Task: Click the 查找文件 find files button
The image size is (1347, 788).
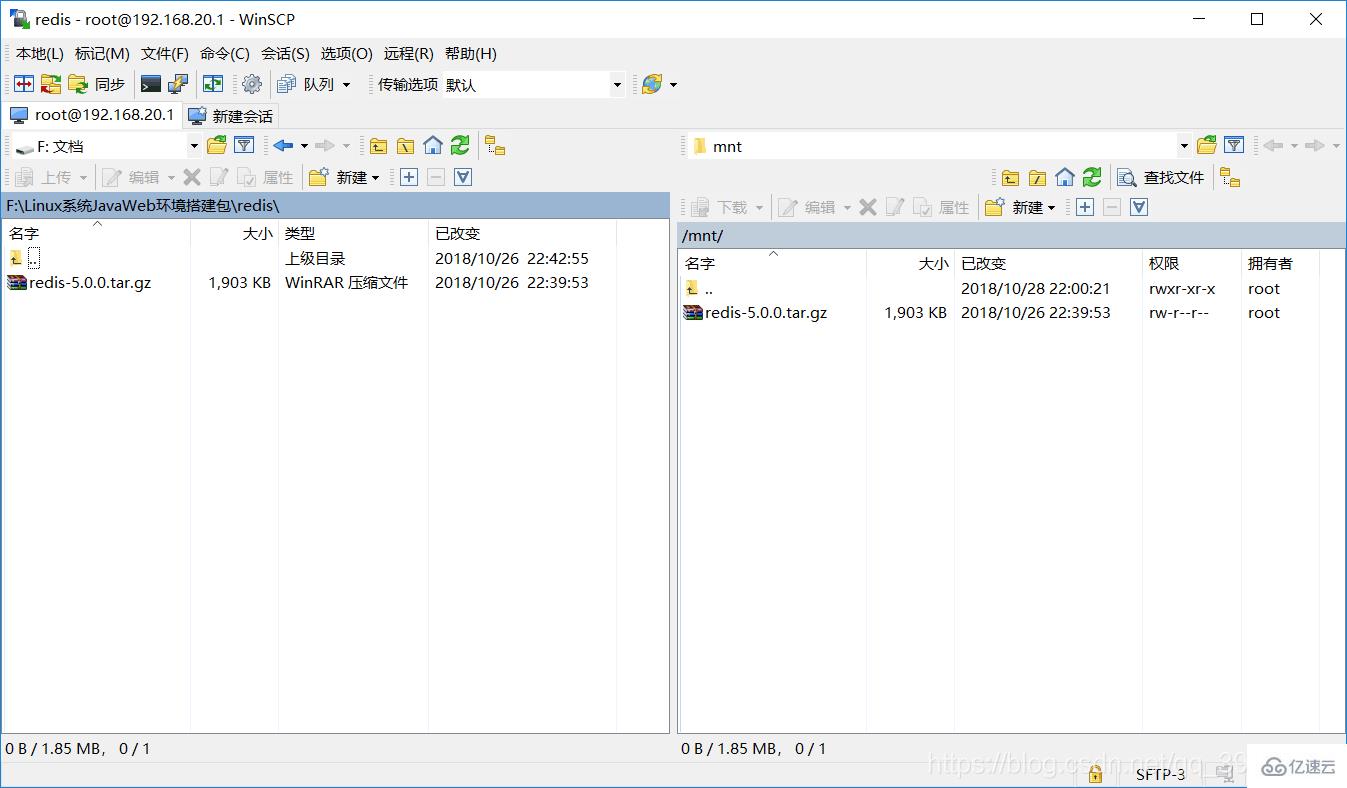Action: point(1161,177)
